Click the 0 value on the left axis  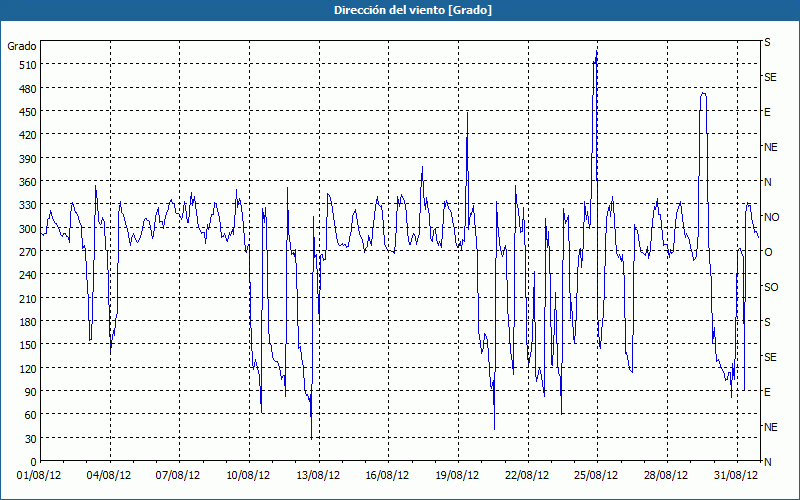click(x=33, y=462)
